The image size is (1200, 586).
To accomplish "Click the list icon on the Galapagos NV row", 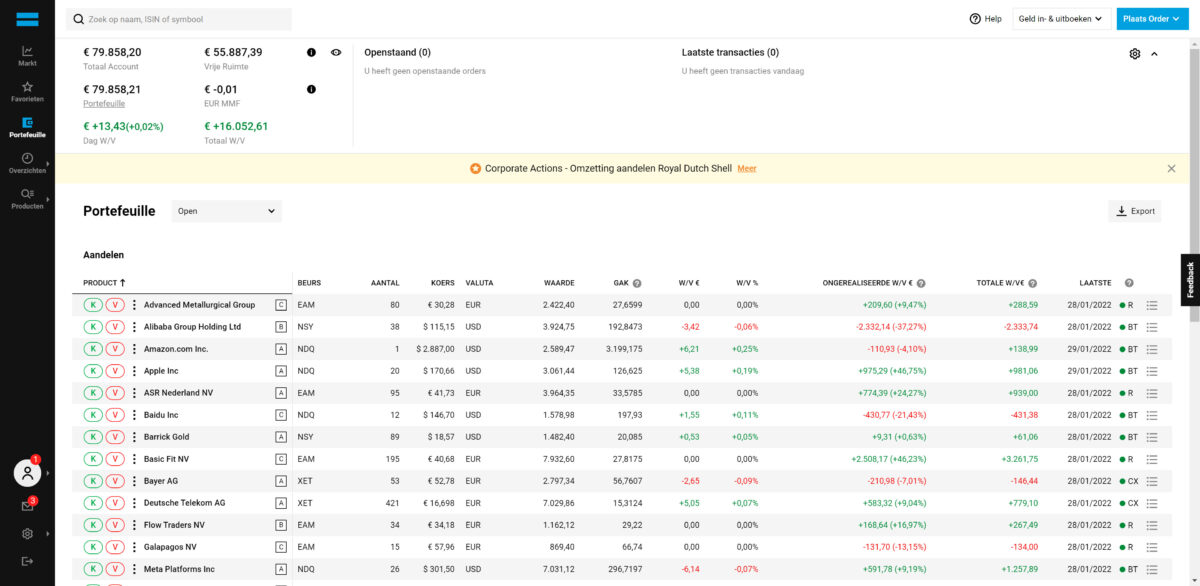I will coord(1152,547).
